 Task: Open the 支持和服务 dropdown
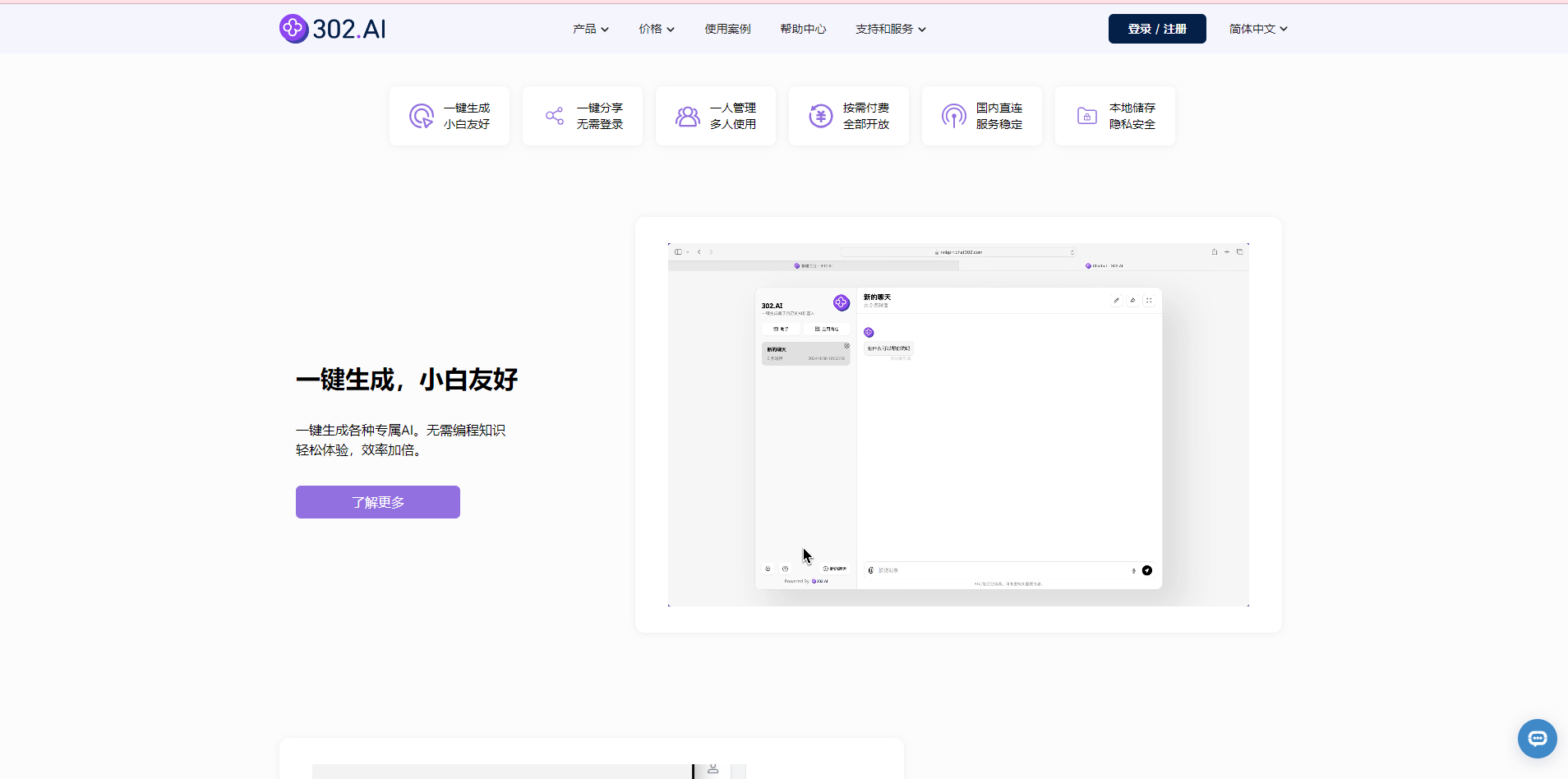[891, 29]
